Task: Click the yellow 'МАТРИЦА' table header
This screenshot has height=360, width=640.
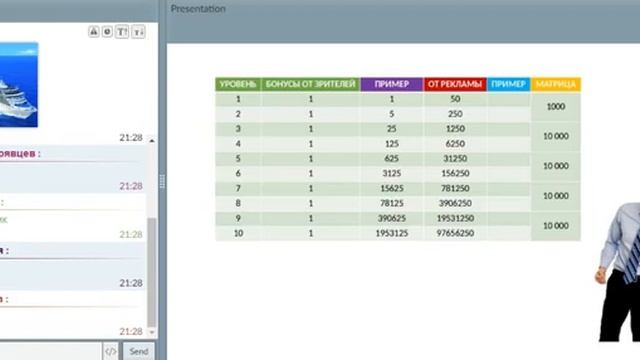Action: pyautogui.click(x=556, y=84)
